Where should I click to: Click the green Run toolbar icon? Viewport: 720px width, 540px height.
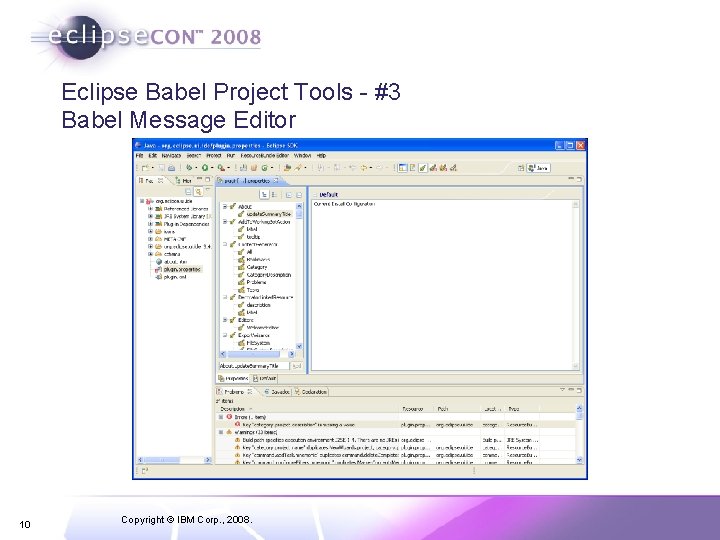(x=205, y=168)
